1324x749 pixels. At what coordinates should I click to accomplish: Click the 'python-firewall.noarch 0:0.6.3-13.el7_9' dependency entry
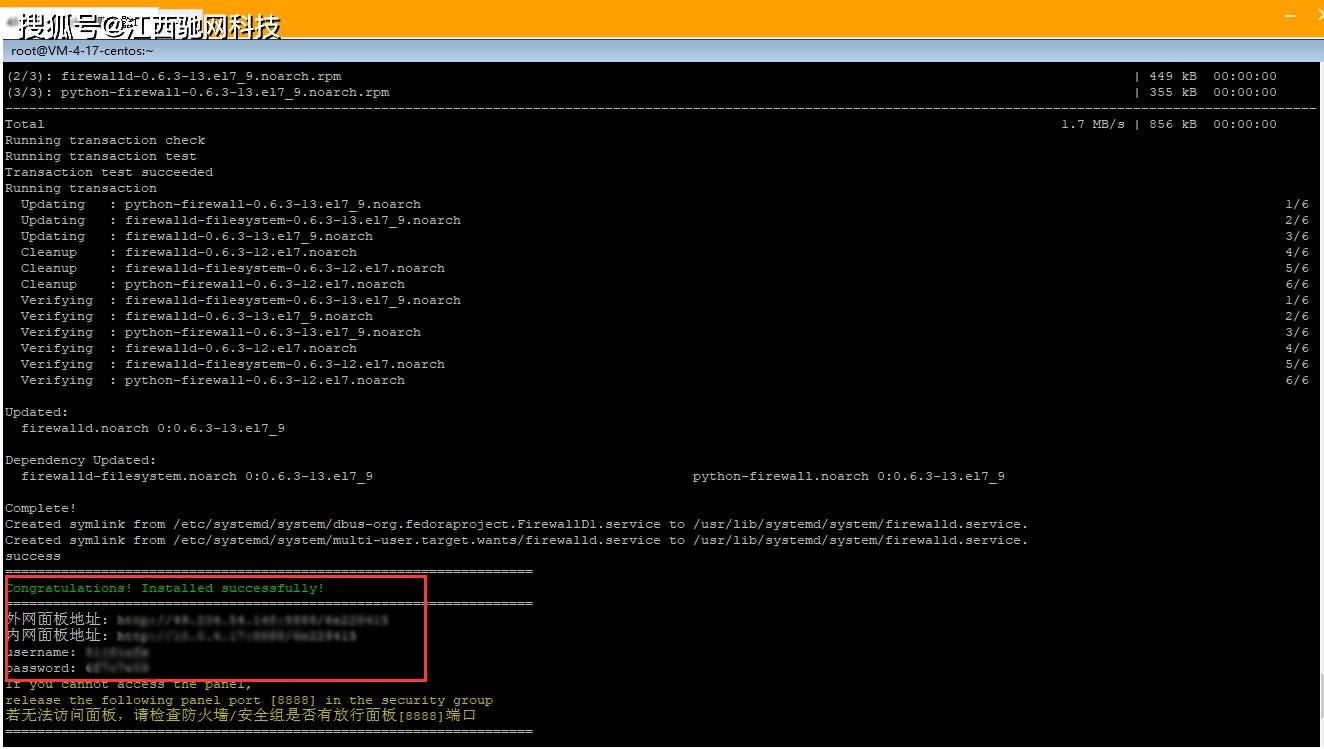pyautogui.click(x=849, y=476)
